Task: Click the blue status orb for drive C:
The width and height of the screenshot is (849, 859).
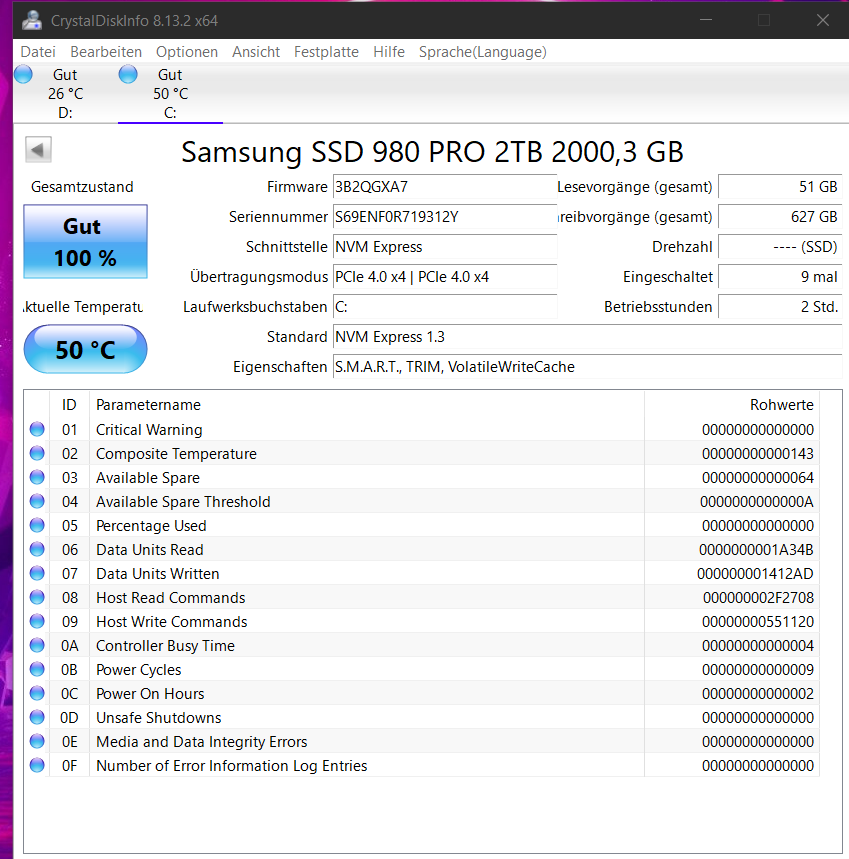Action: click(128, 75)
